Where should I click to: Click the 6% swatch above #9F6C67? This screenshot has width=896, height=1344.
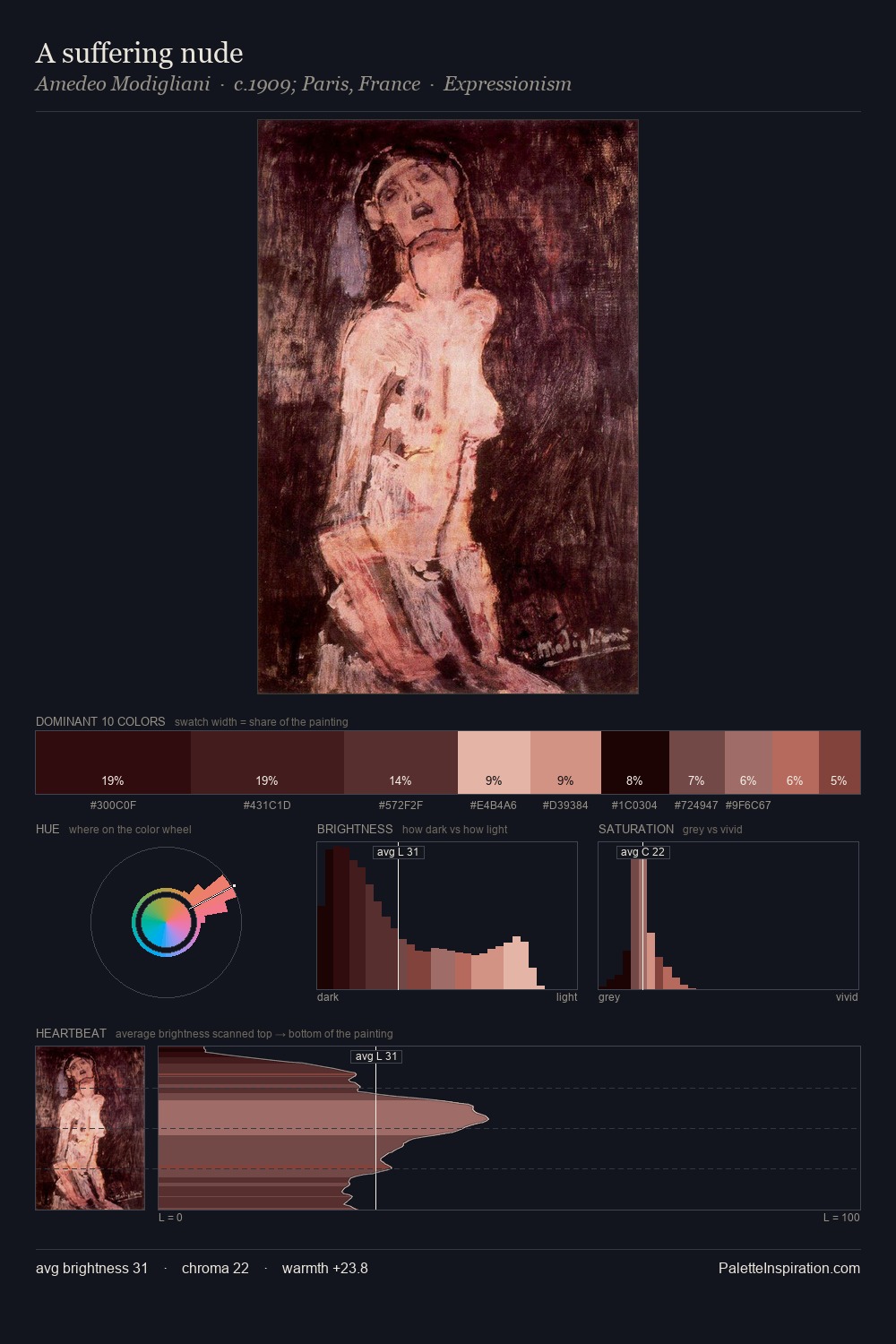click(x=748, y=762)
